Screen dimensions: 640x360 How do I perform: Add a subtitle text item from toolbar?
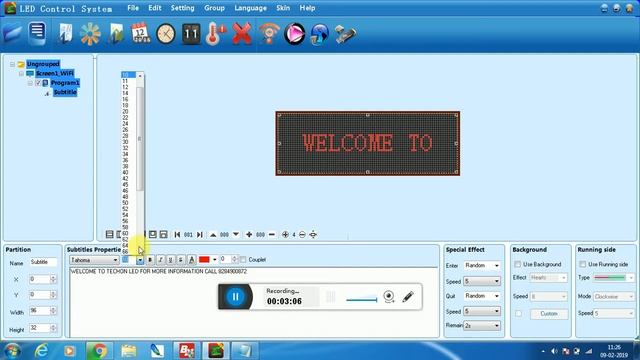tap(65, 33)
